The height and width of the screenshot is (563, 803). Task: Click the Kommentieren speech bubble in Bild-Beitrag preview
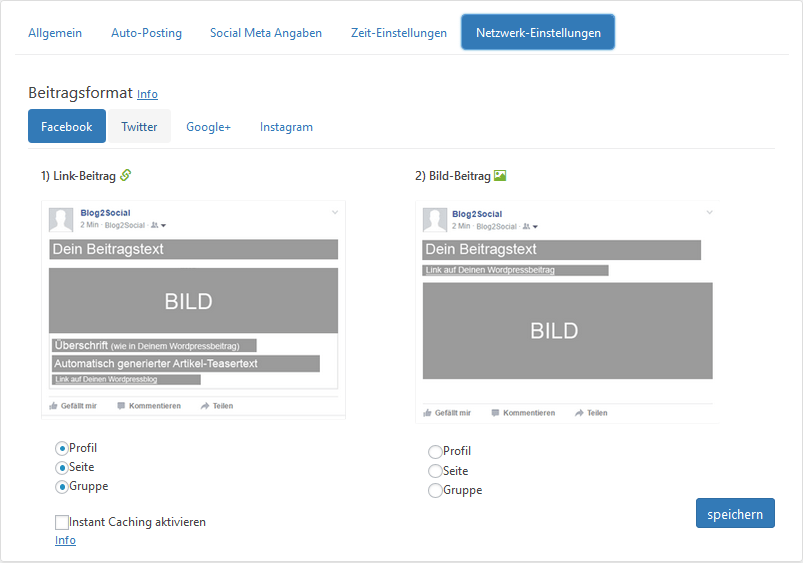tap(495, 413)
